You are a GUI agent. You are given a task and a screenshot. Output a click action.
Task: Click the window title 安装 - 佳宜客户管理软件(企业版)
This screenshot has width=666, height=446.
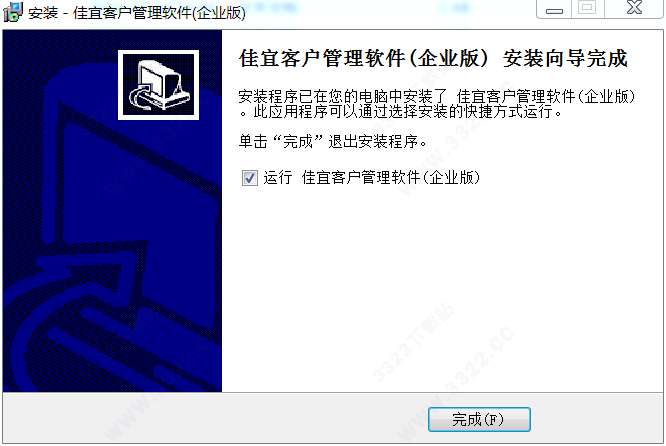[137, 13]
